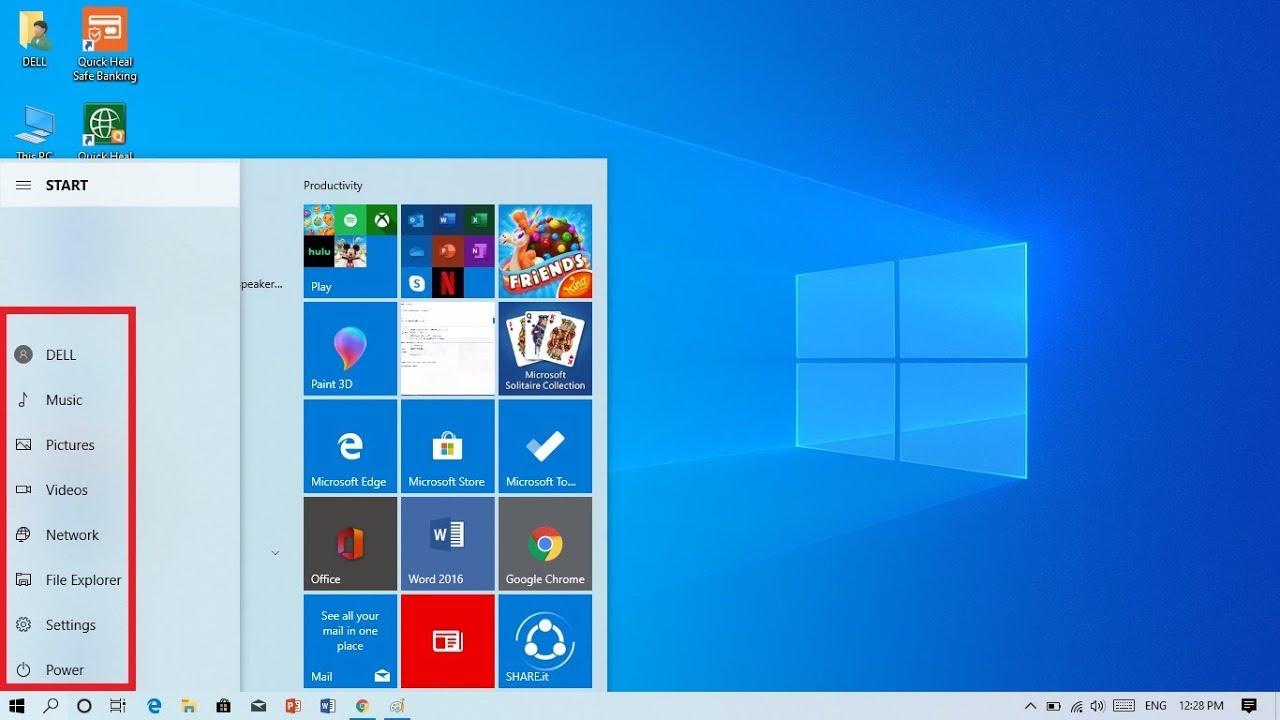Open the volume speaker control
Image resolution: width=1280 pixels, height=720 pixels.
pos(1098,706)
